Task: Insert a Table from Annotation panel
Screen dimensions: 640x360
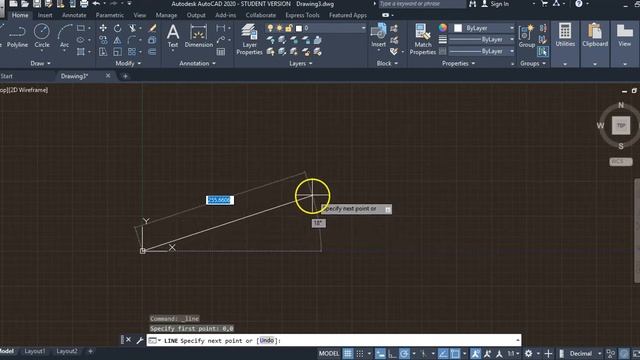Action: coord(220,52)
